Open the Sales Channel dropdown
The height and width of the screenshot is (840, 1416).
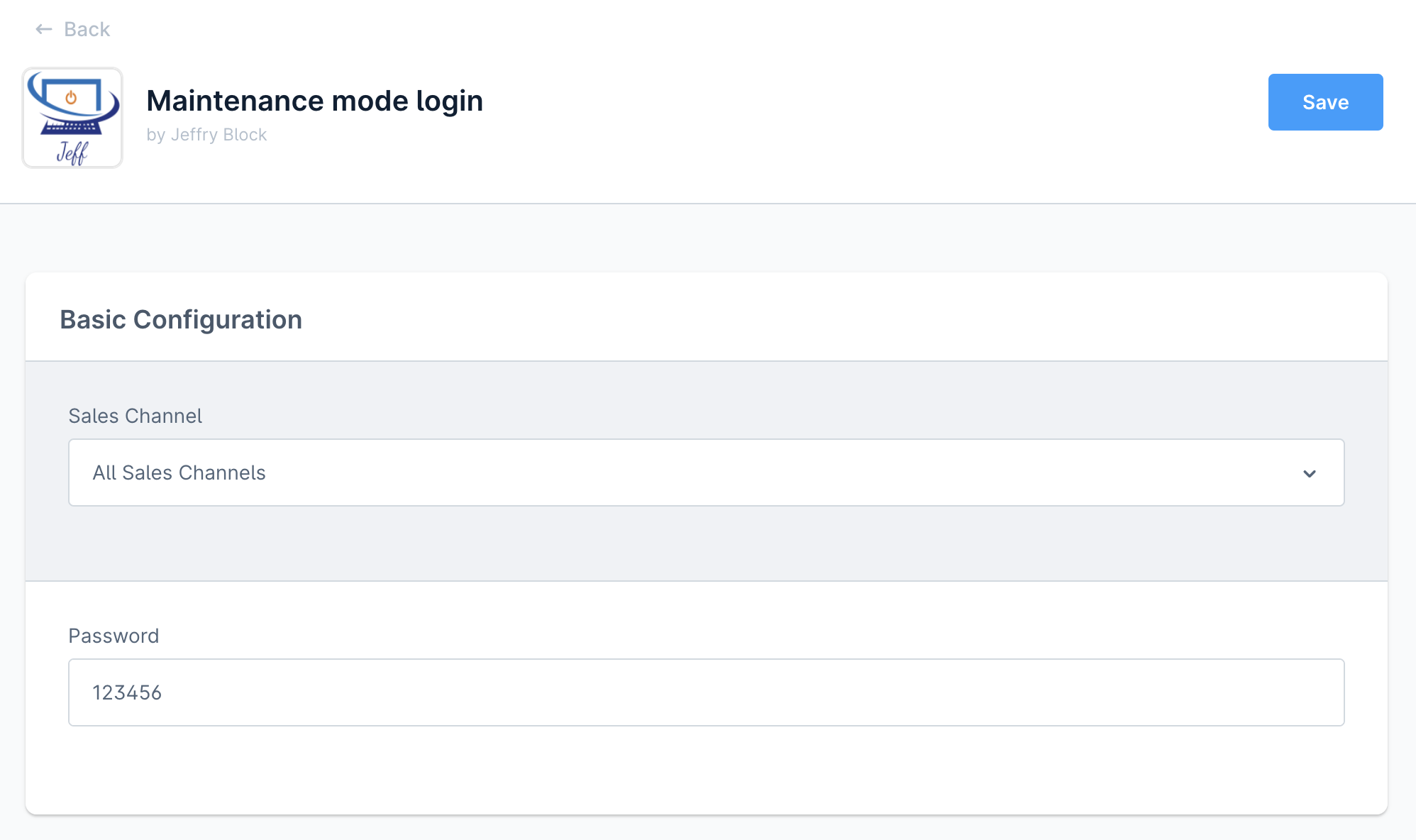point(705,472)
